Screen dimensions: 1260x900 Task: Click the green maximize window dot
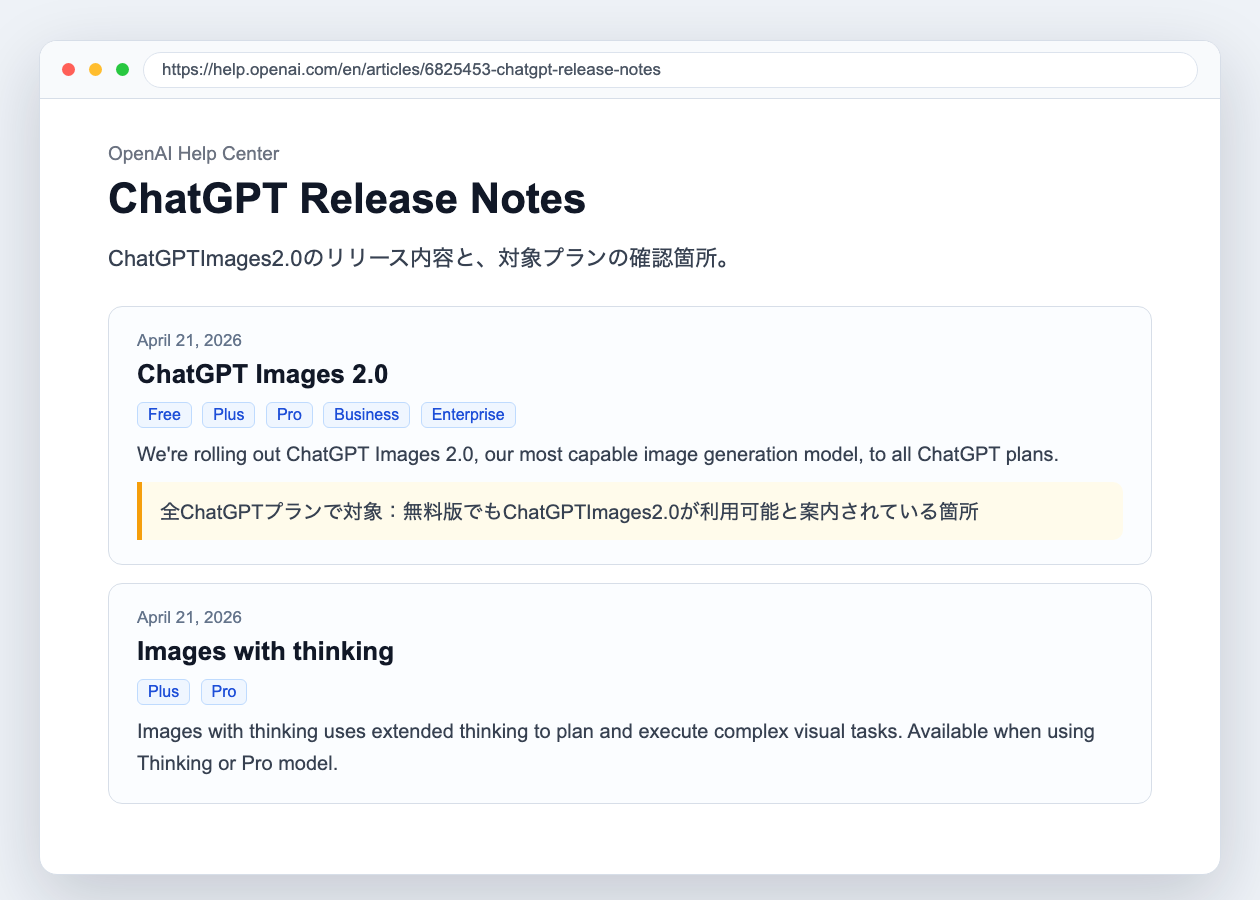click(123, 70)
